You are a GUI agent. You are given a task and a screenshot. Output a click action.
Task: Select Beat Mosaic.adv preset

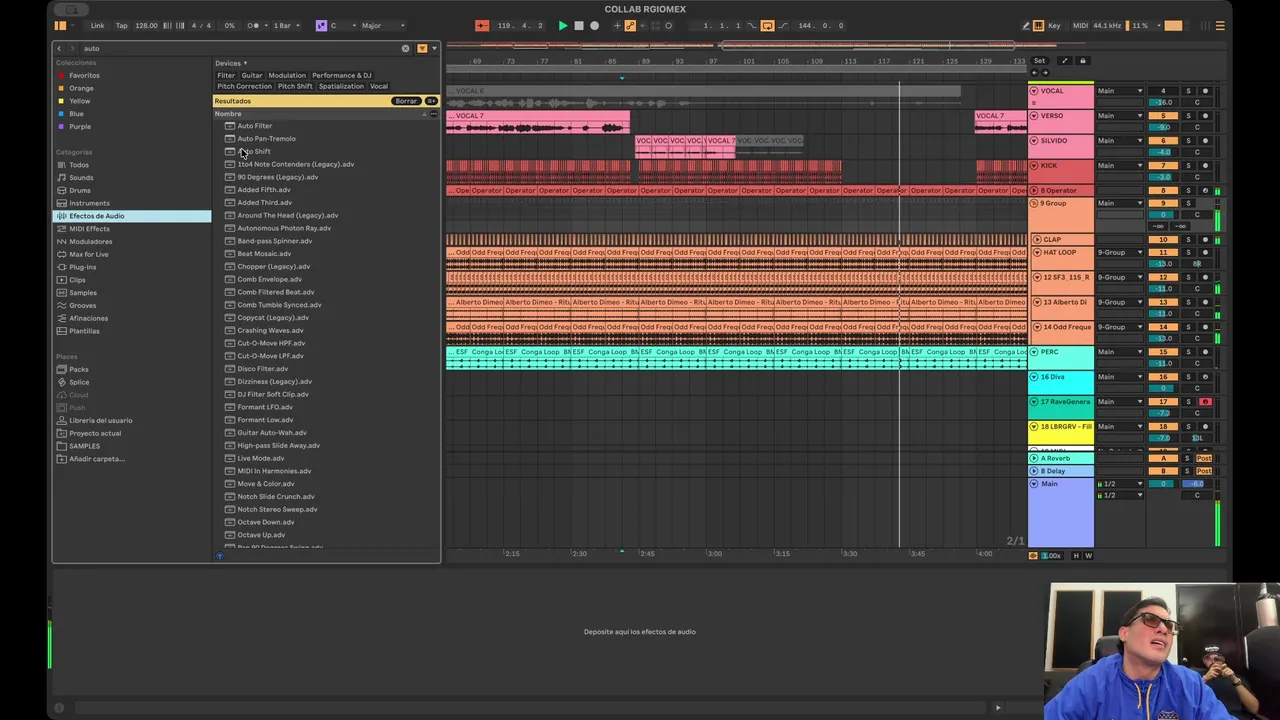coord(264,254)
